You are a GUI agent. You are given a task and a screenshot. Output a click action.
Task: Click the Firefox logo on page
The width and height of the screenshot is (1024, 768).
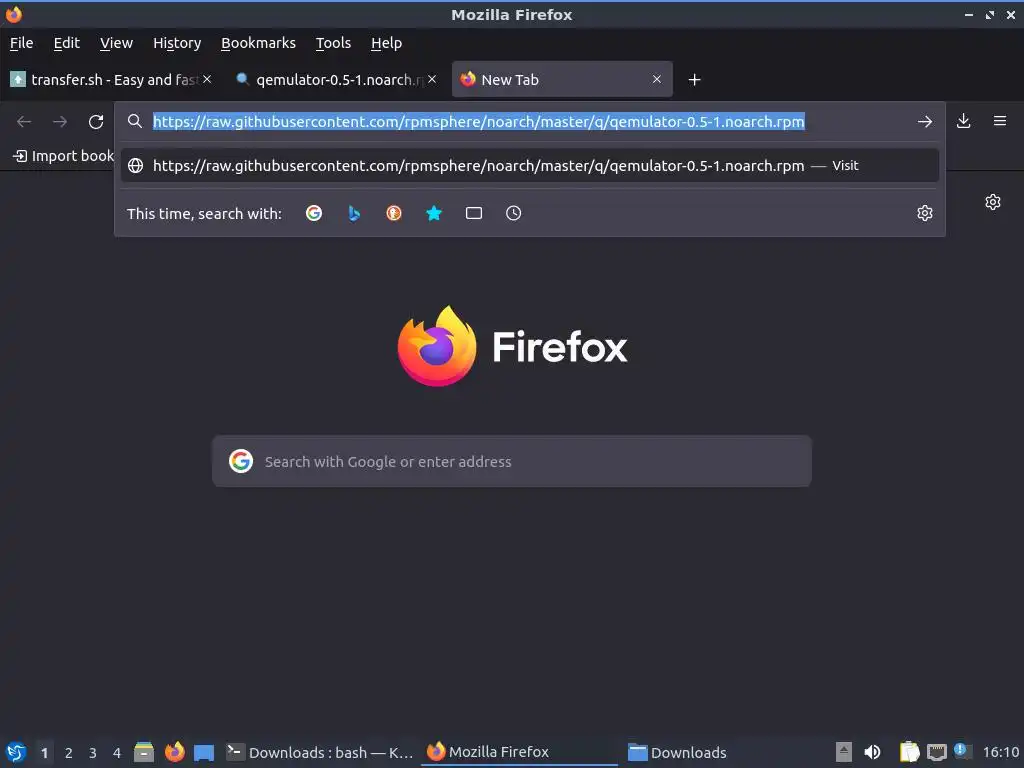tap(512, 346)
